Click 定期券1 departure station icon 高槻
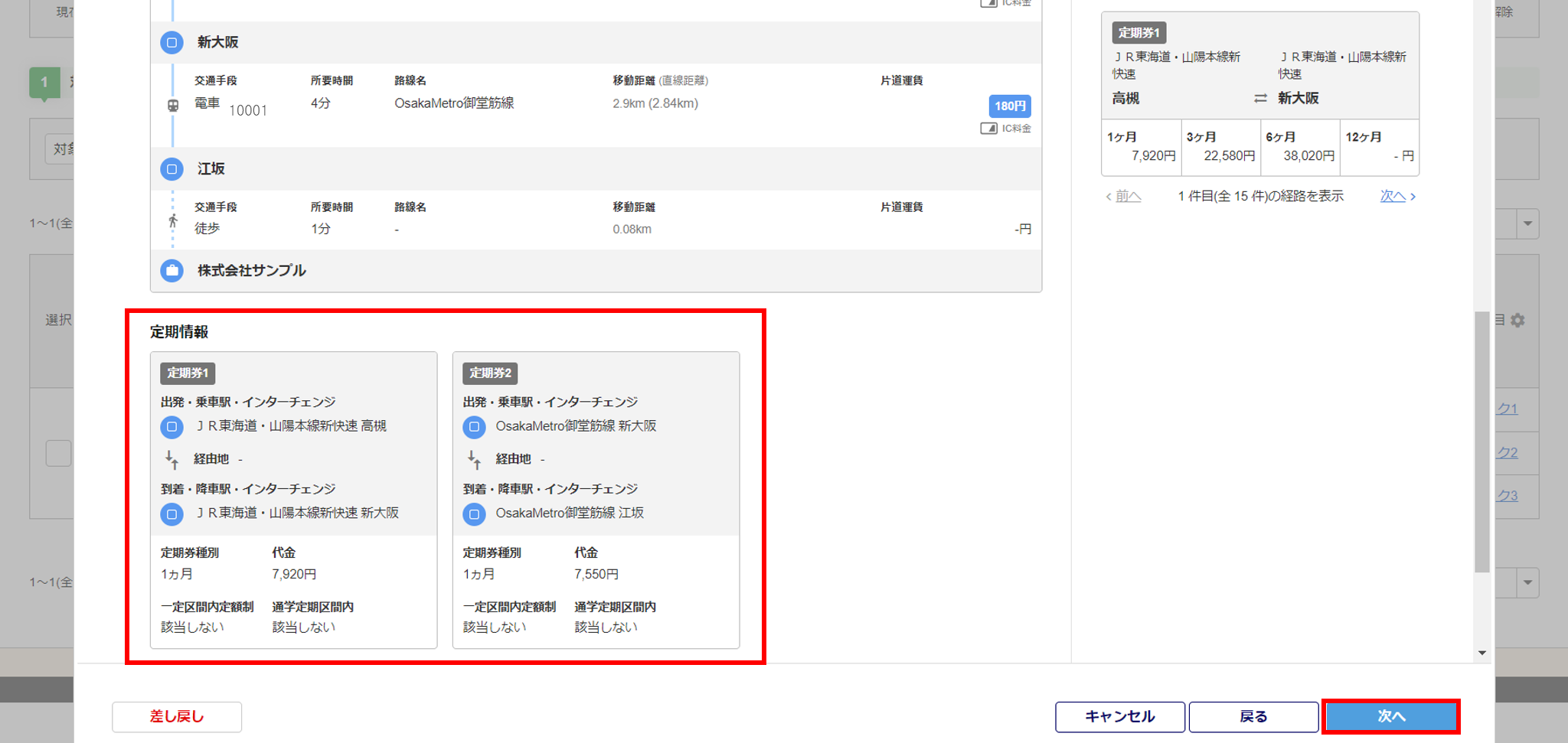Viewport: 1568px width, 743px height. 172,427
